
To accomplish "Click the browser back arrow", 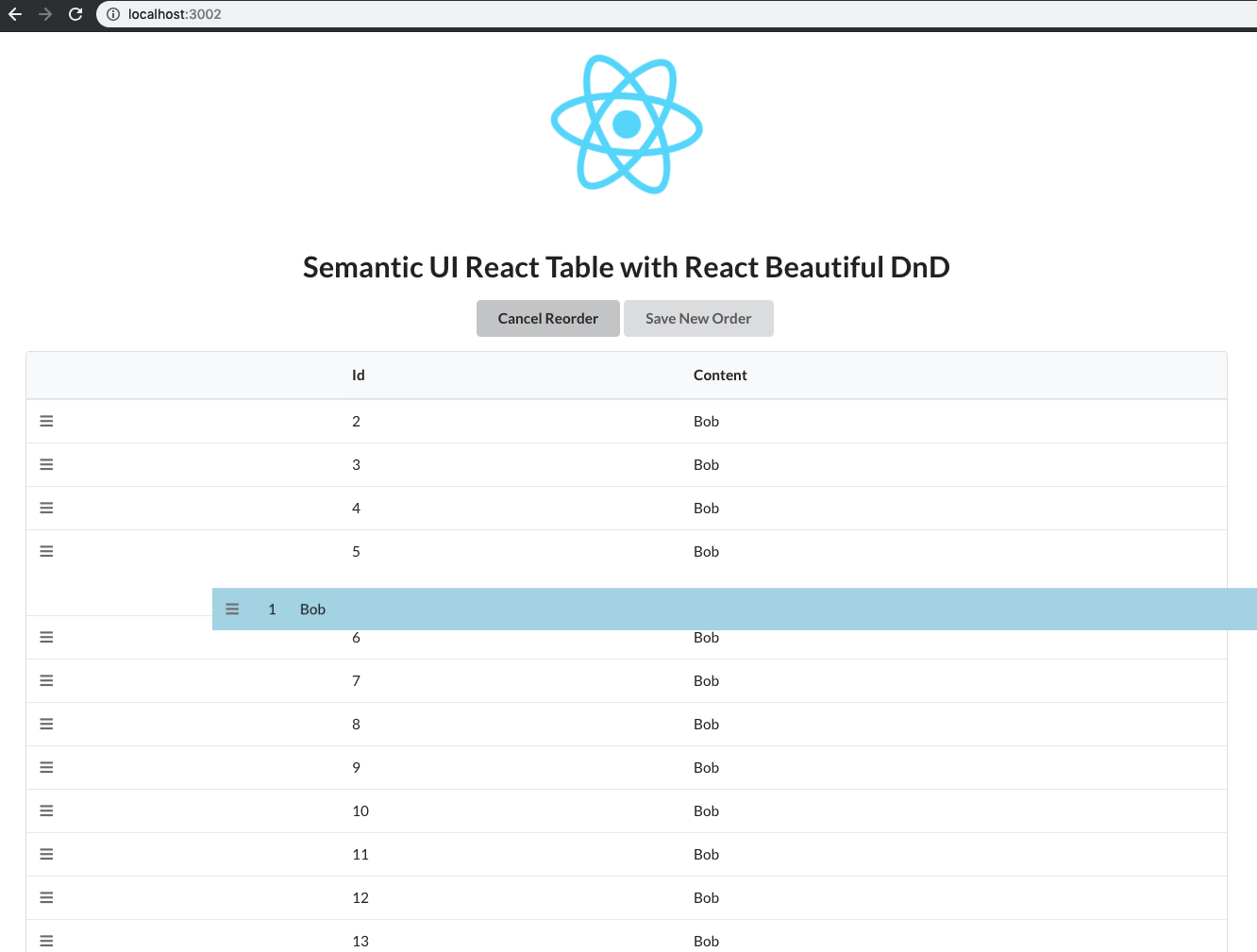I will point(15,14).
